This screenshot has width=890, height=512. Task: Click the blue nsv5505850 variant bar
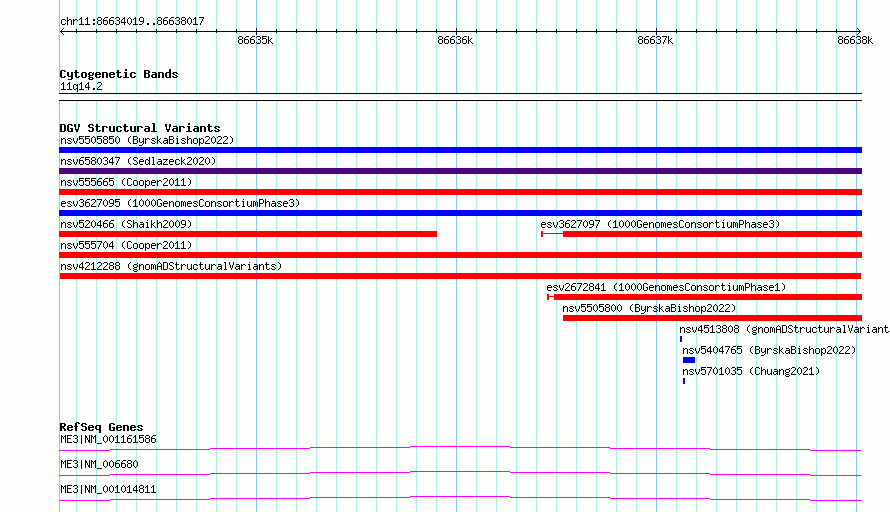click(x=460, y=150)
